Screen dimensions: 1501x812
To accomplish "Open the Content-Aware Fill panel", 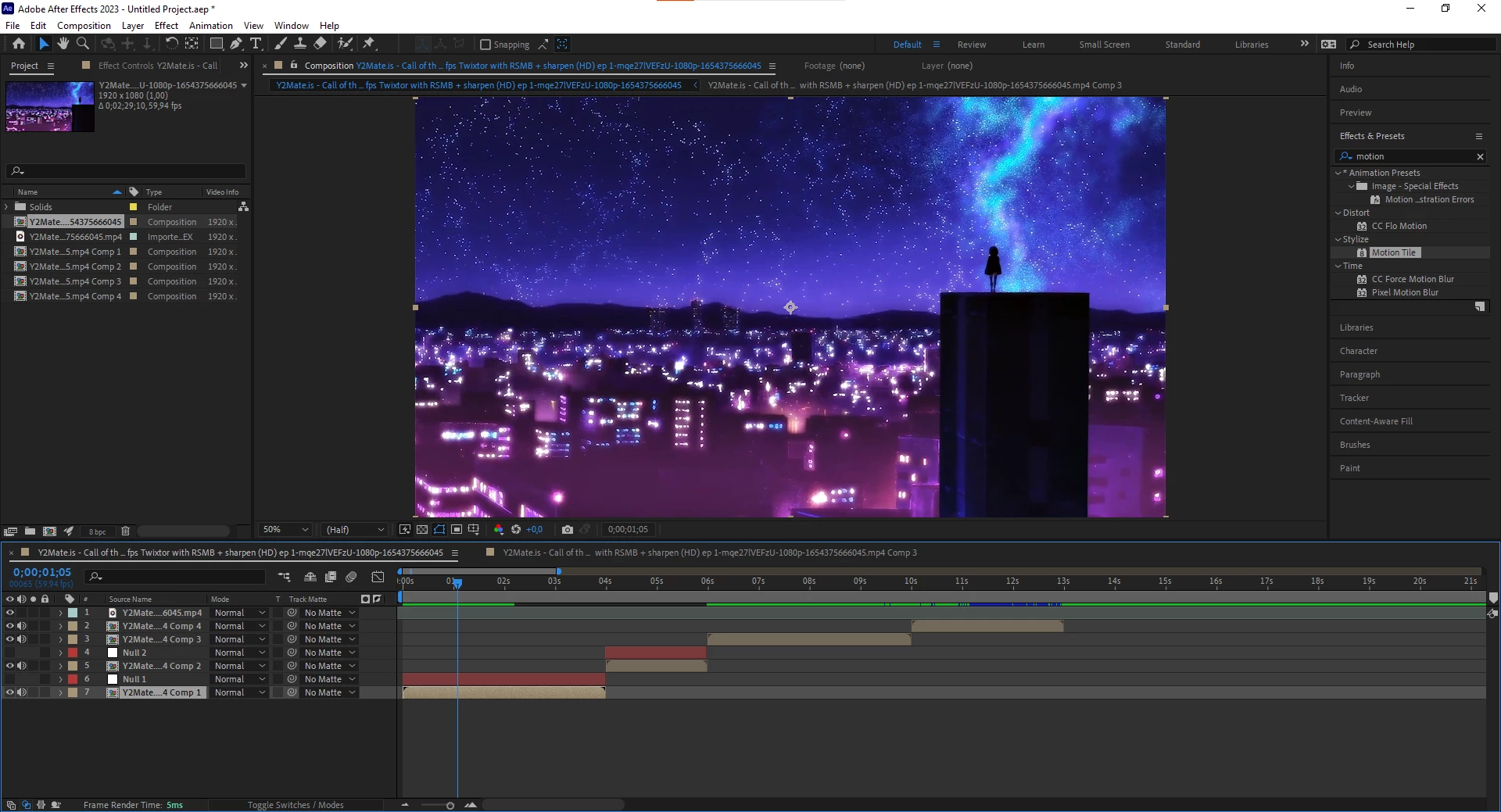I will coord(1376,421).
